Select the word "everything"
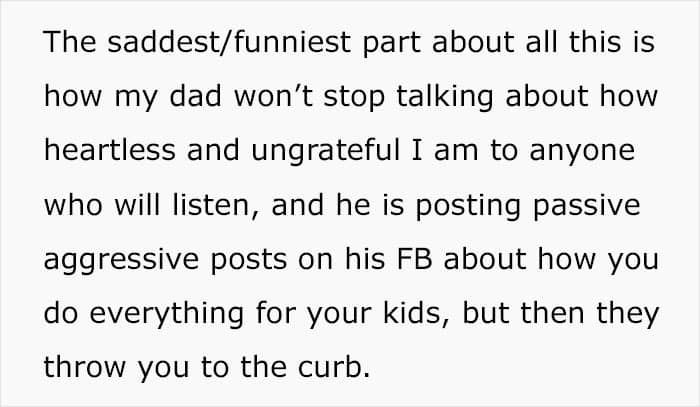 click(x=167, y=314)
